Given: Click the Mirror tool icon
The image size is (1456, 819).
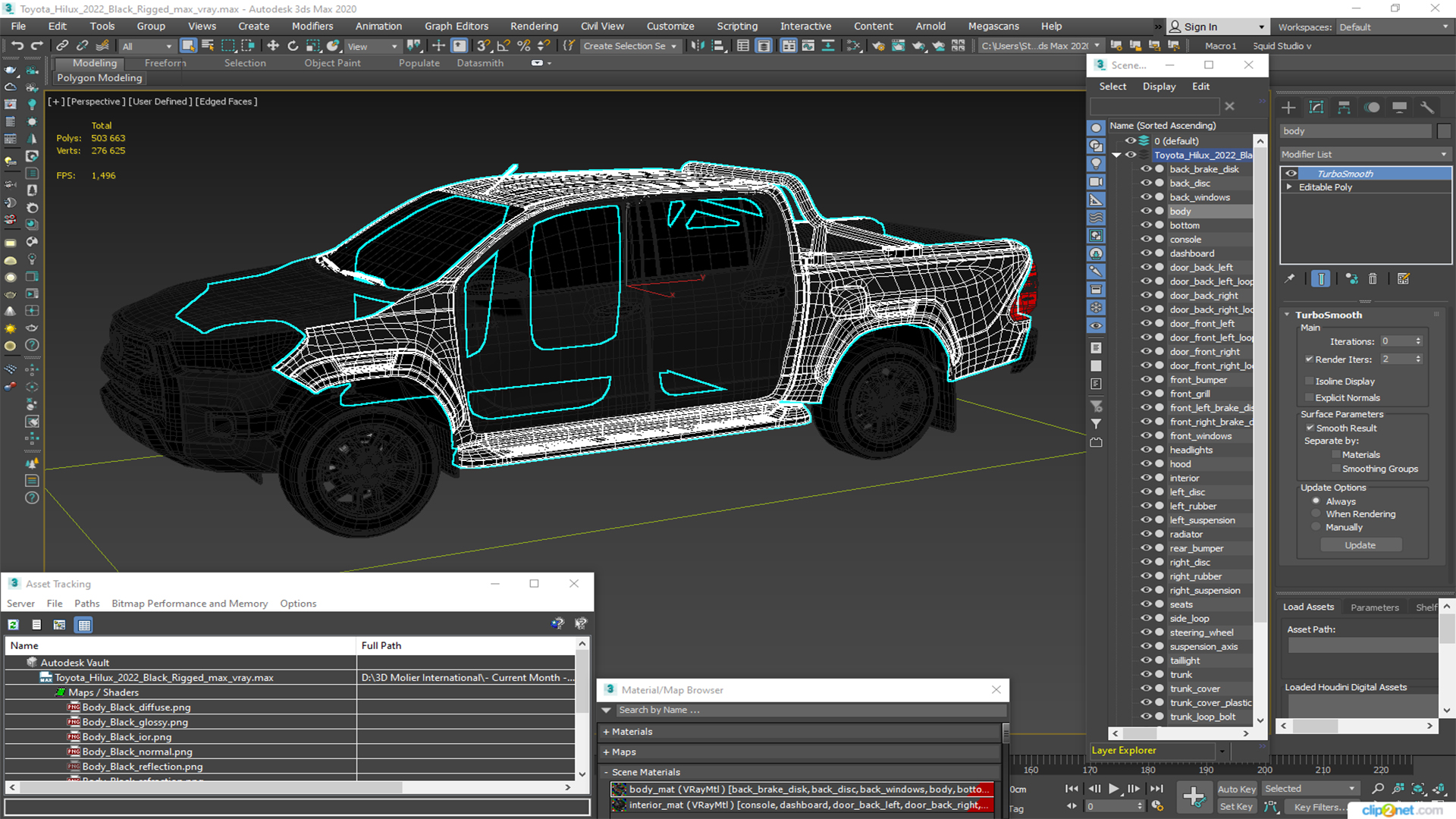Looking at the screenshot, I should (698, 46).
